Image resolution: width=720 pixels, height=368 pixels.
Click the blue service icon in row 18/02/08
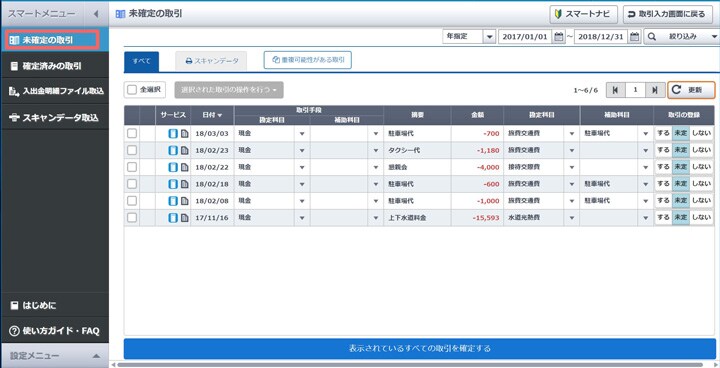[173, 201]
